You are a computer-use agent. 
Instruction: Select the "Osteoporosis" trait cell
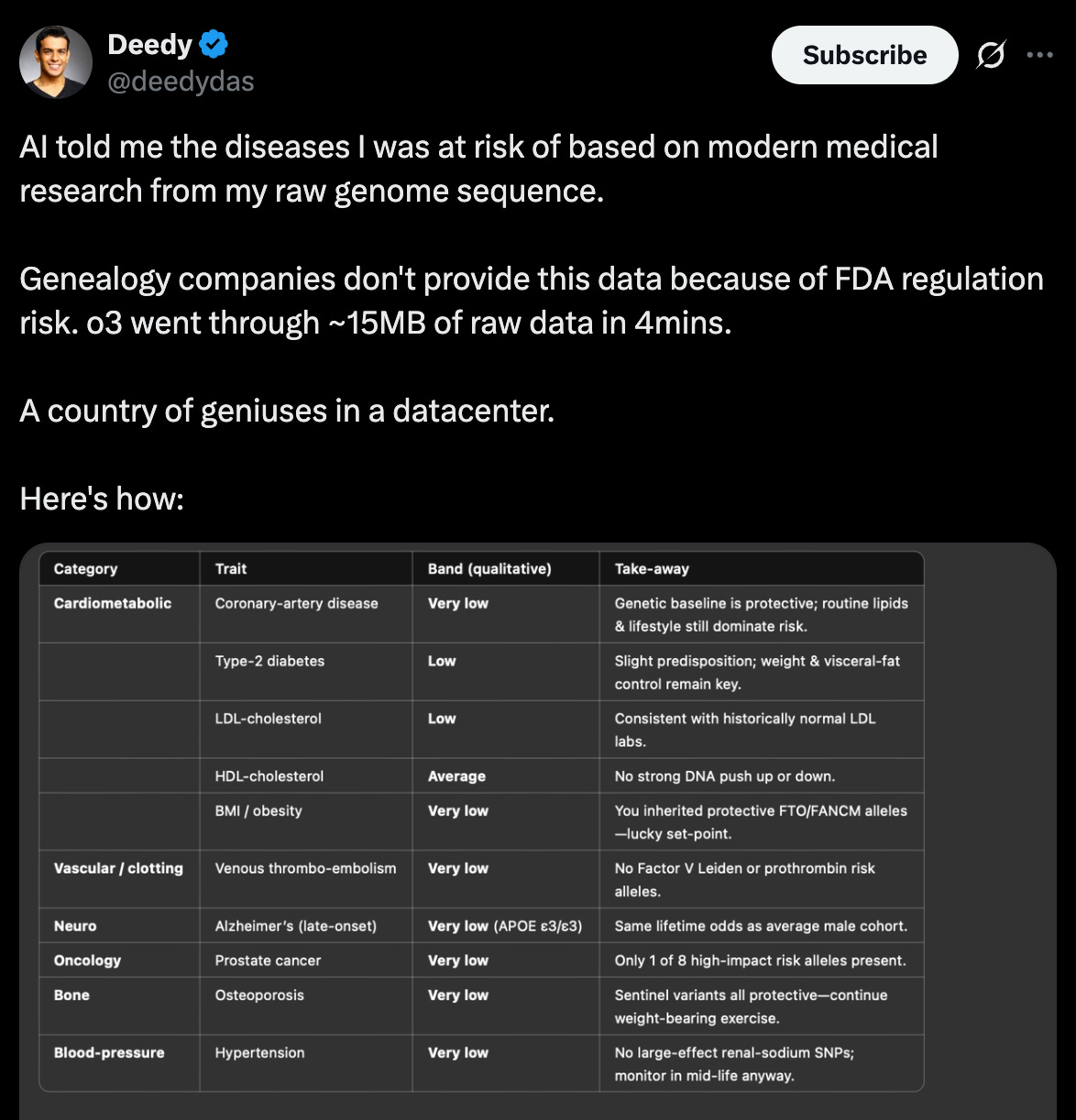tap(259, 994)
